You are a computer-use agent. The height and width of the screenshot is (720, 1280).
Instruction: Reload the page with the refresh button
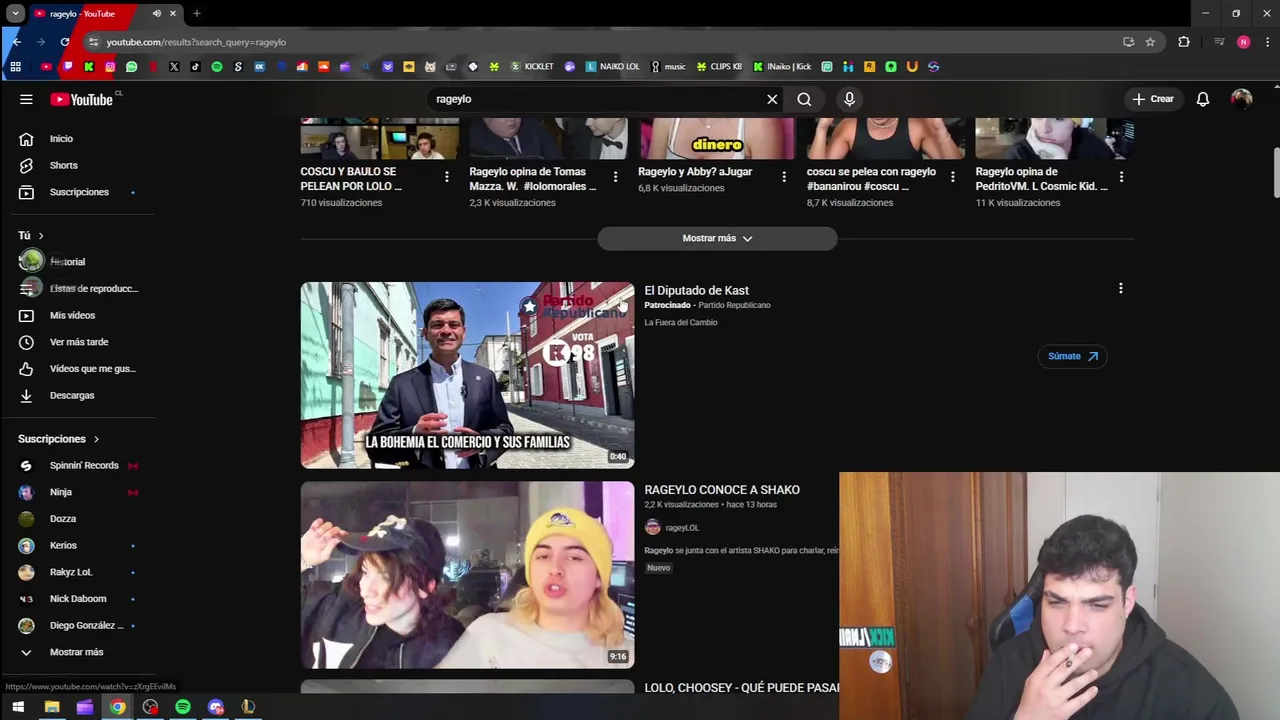point(65,42)
